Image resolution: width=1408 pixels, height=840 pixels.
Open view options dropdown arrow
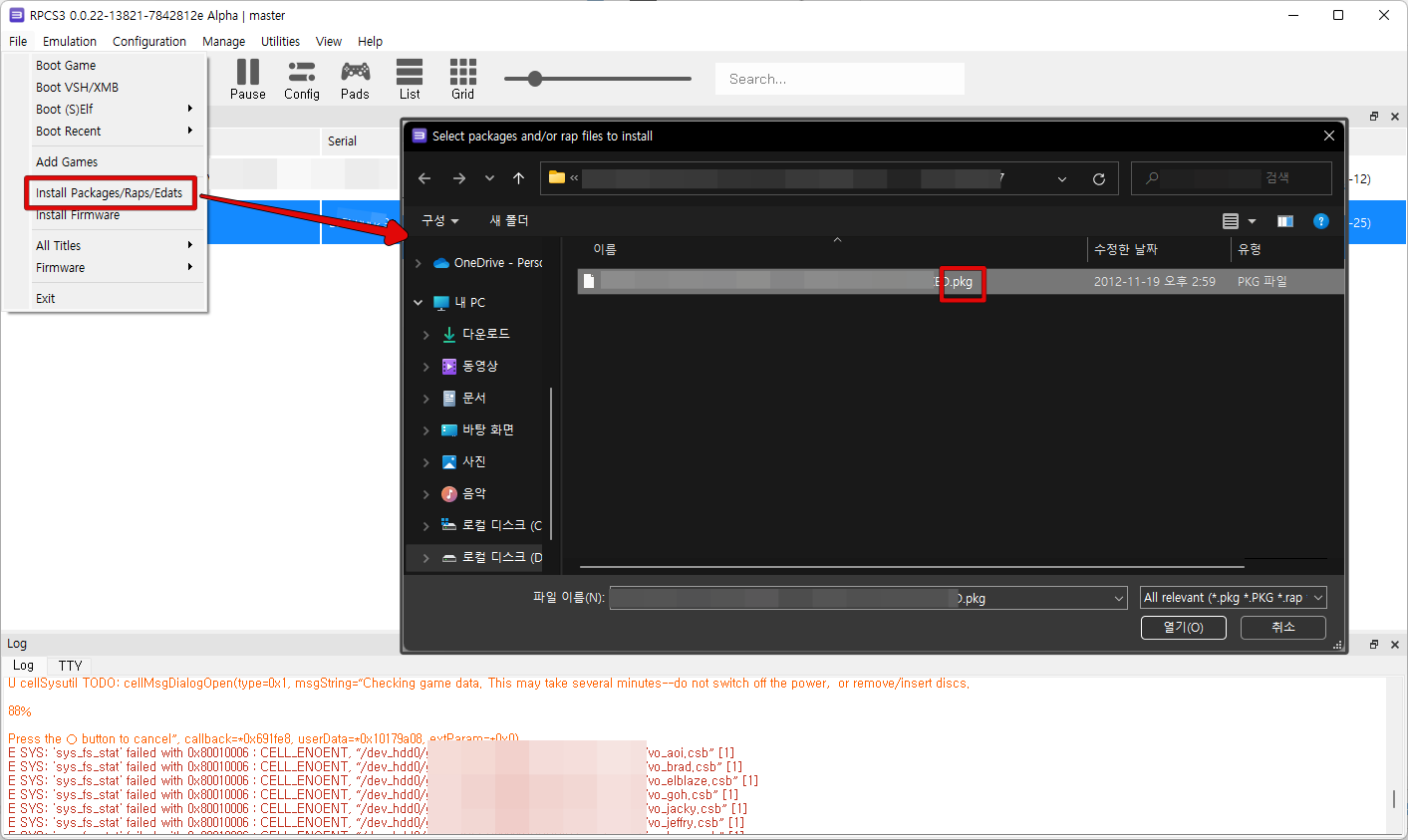pyautogui.click(x=1253, y=221)
